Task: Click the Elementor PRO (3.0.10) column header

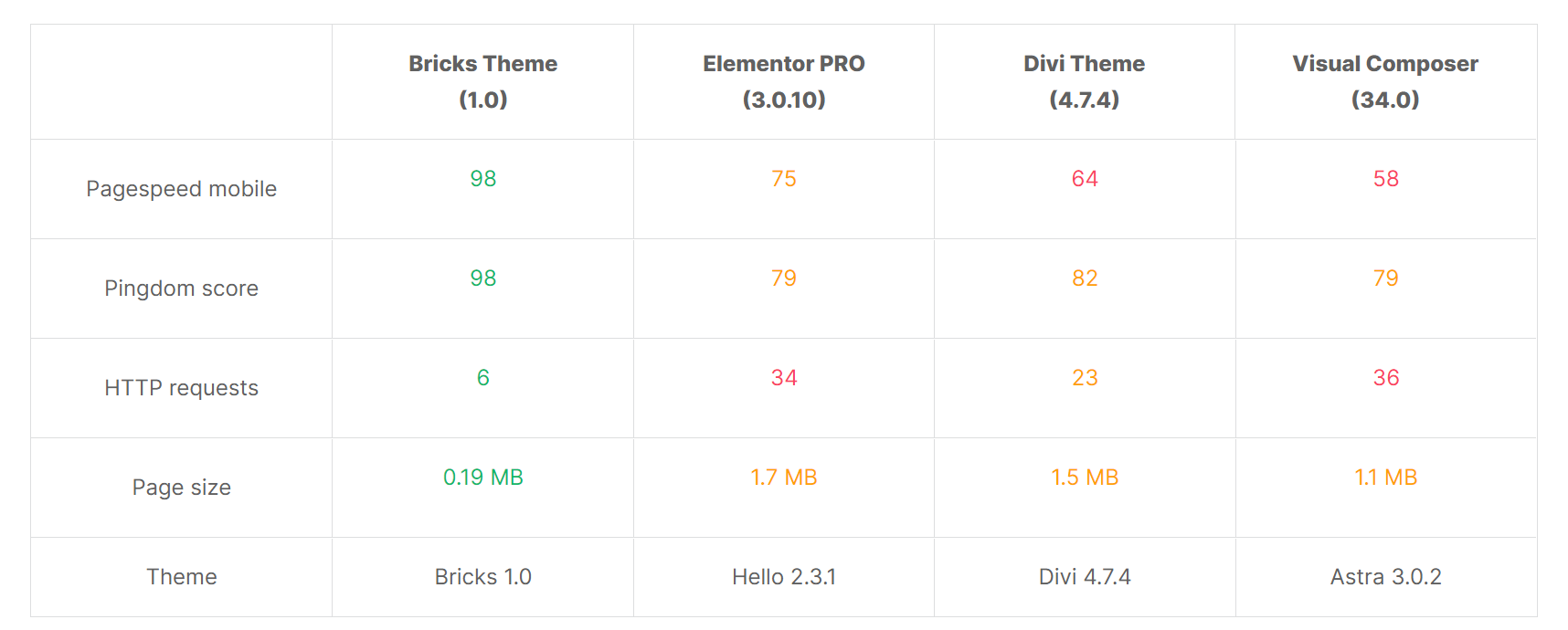Action: 783,81
